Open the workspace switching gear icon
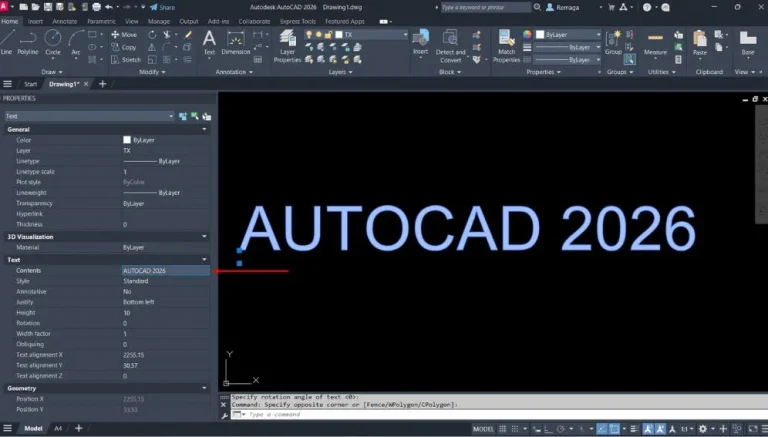Viewport: 768px width, 437px height. (x=703, y=429)
